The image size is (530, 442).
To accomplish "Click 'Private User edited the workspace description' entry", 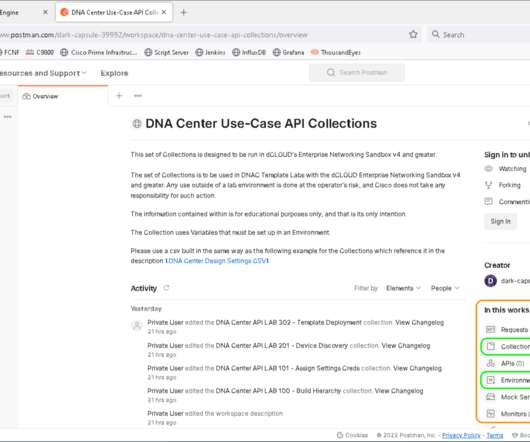I will click(215, 414).
